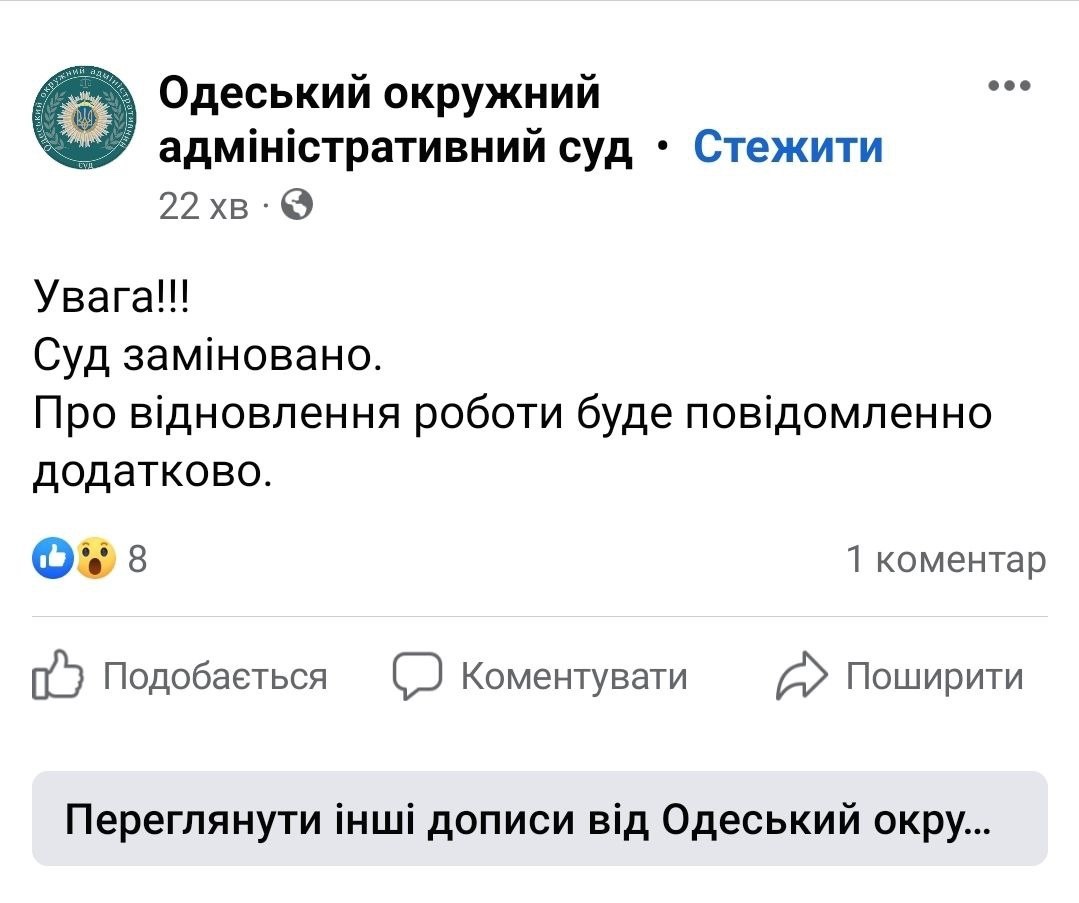View the 1 коментар link

coord(946,559)
